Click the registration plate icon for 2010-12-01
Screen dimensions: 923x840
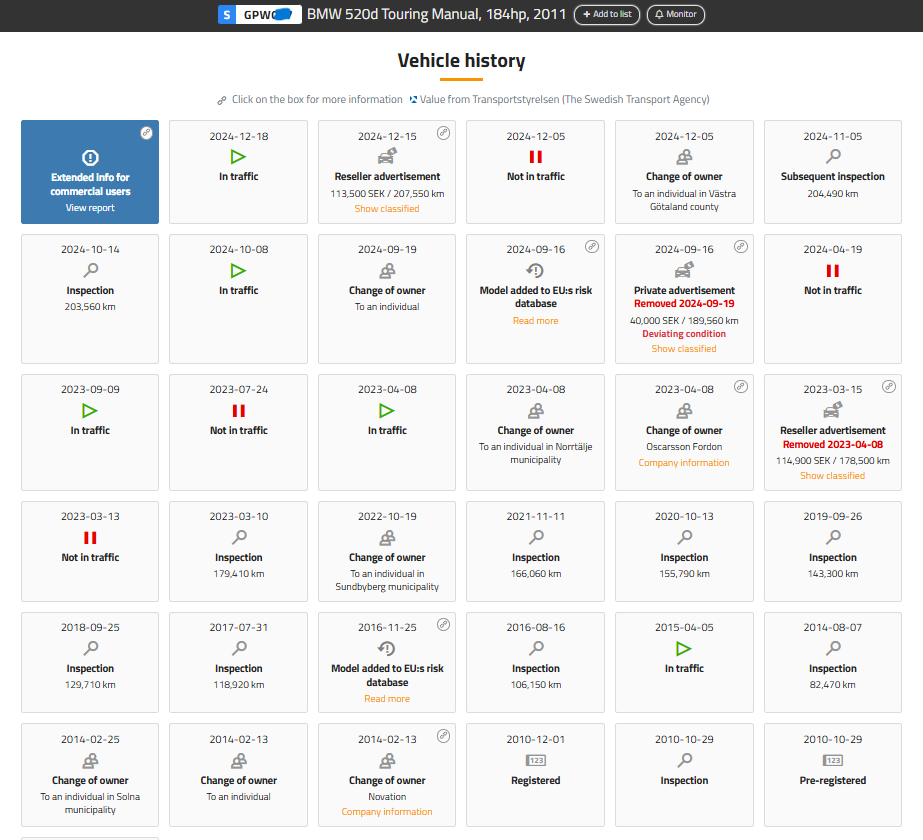pyautogui.click(x=536, y=761)
